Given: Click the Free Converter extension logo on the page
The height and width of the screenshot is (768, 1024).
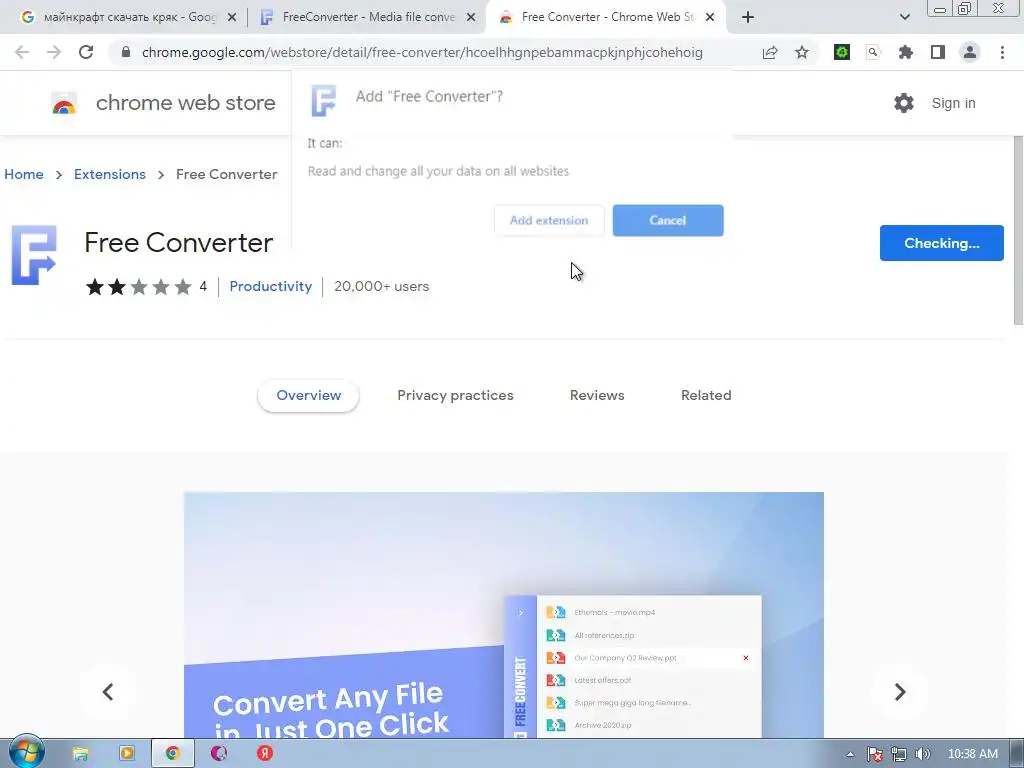Looking at the screenshot, I should [x=34, y=255].
